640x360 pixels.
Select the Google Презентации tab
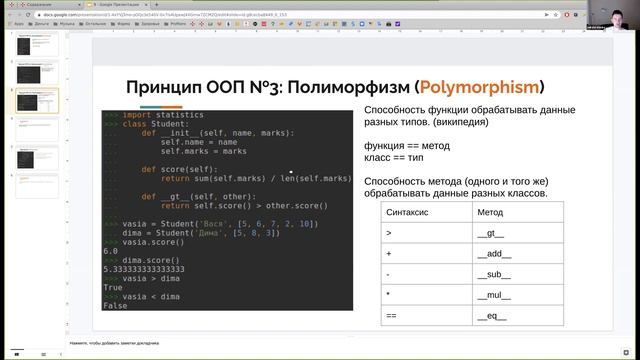(118, 4)
